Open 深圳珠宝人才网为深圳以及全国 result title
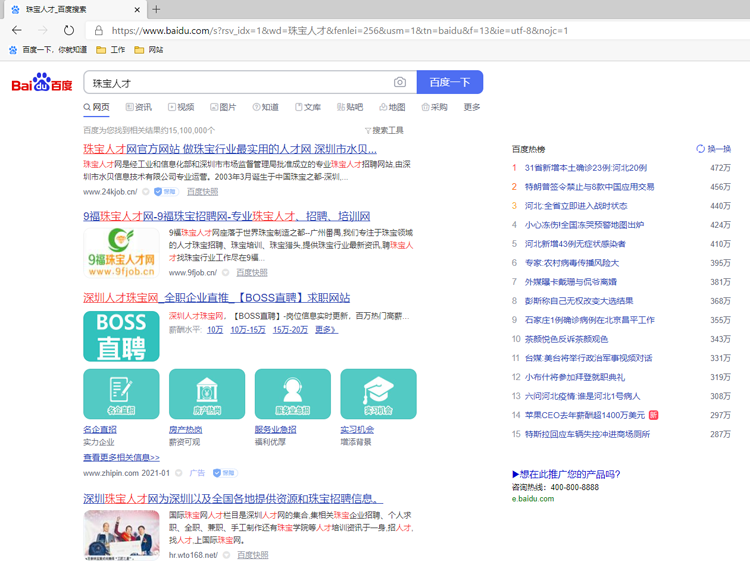 (x=233, y=499)
